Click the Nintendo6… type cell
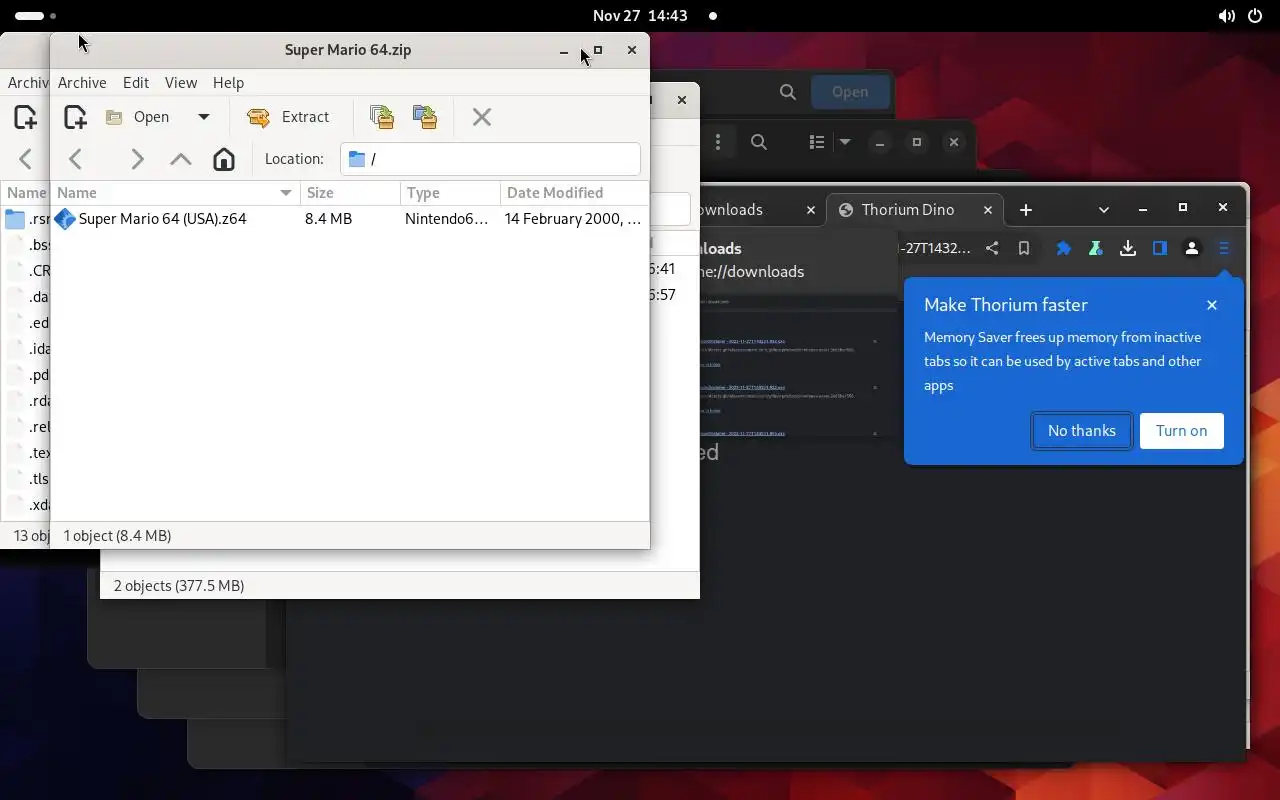1280x800 pixels. click(446, 219)
